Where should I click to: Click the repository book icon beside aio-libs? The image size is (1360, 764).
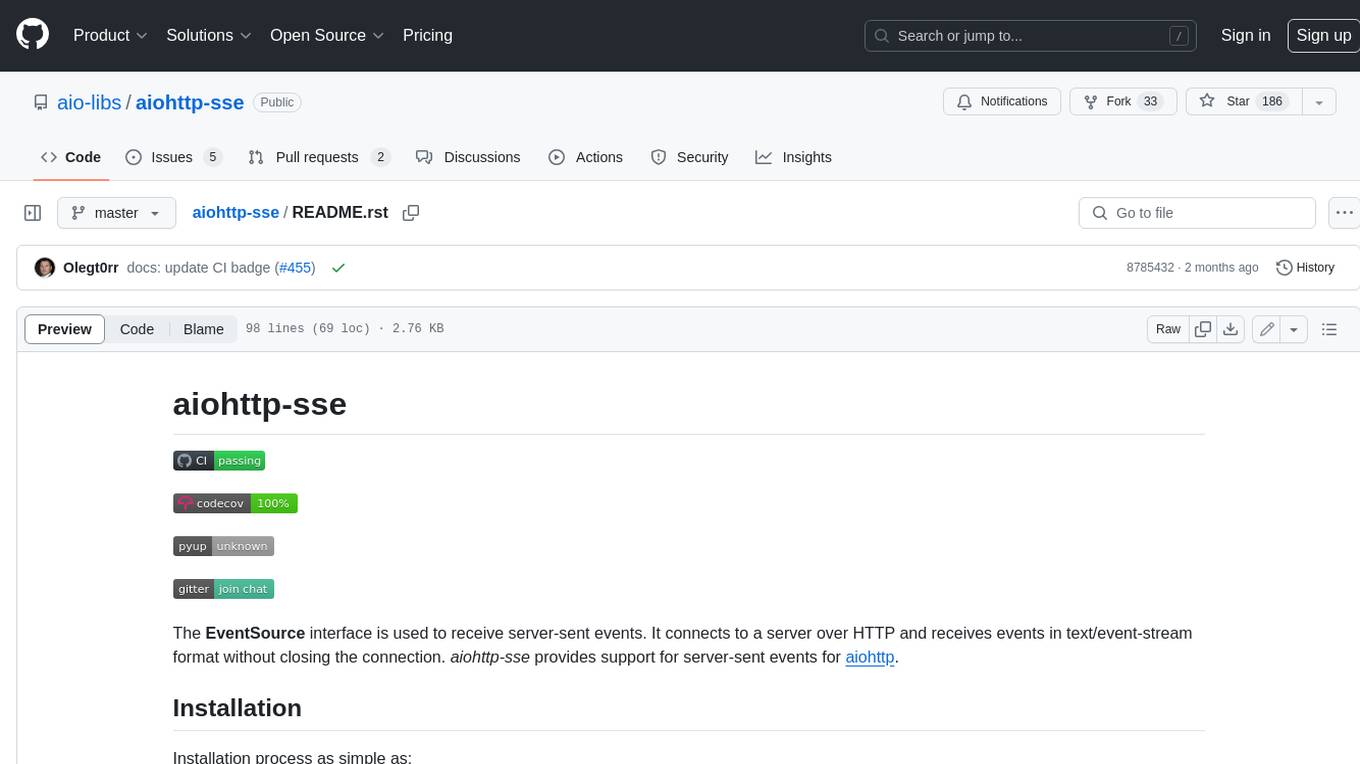41,102
